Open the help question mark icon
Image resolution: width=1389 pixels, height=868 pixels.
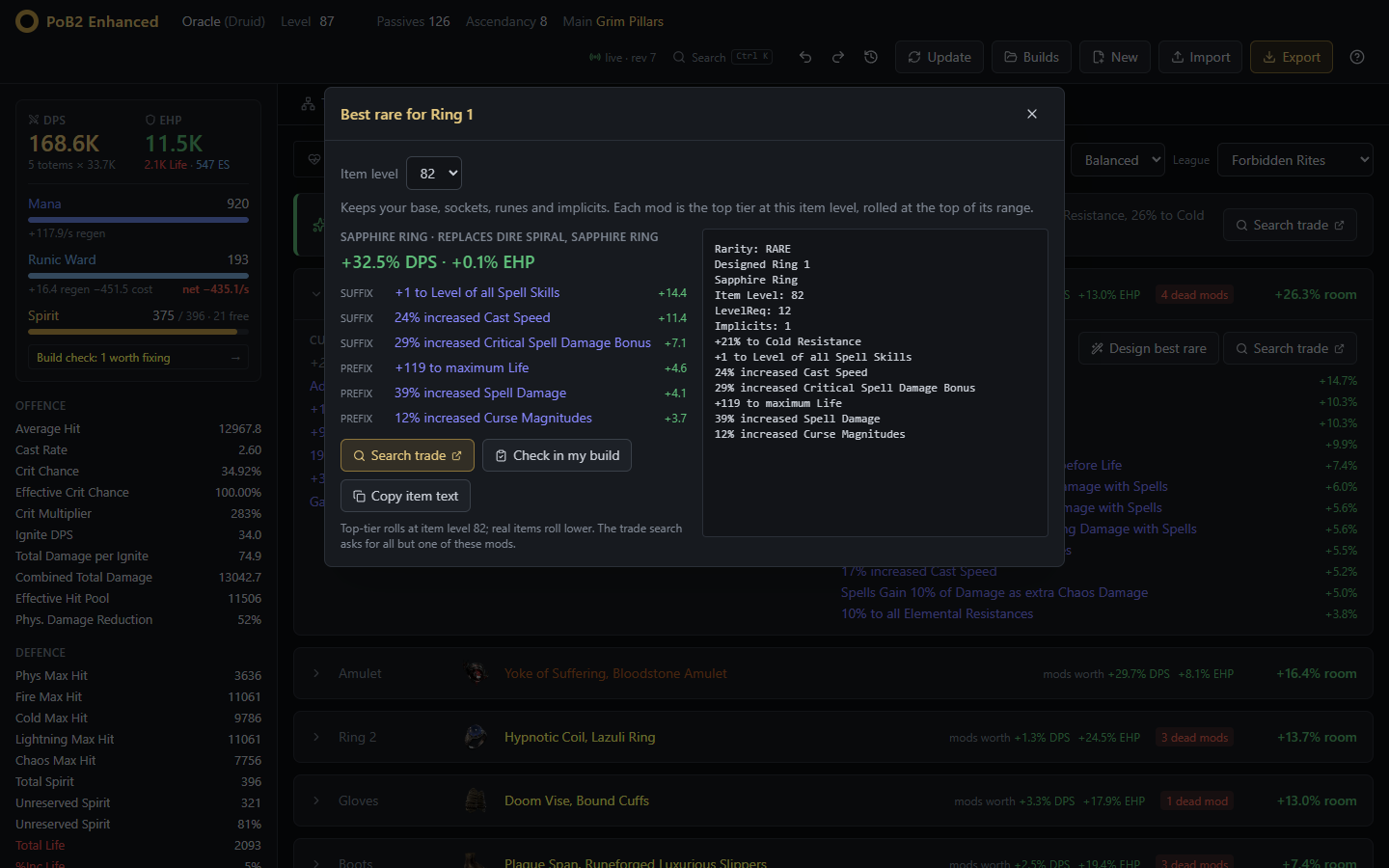point(1357,57)
